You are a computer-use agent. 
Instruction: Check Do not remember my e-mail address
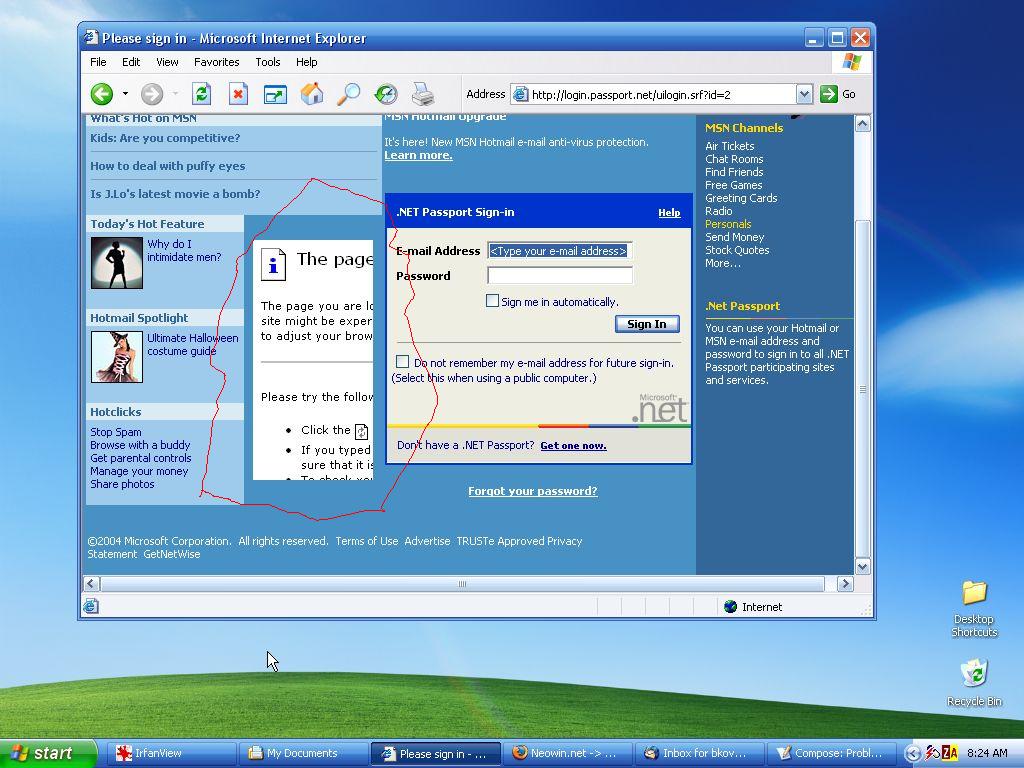click(402, 362)
